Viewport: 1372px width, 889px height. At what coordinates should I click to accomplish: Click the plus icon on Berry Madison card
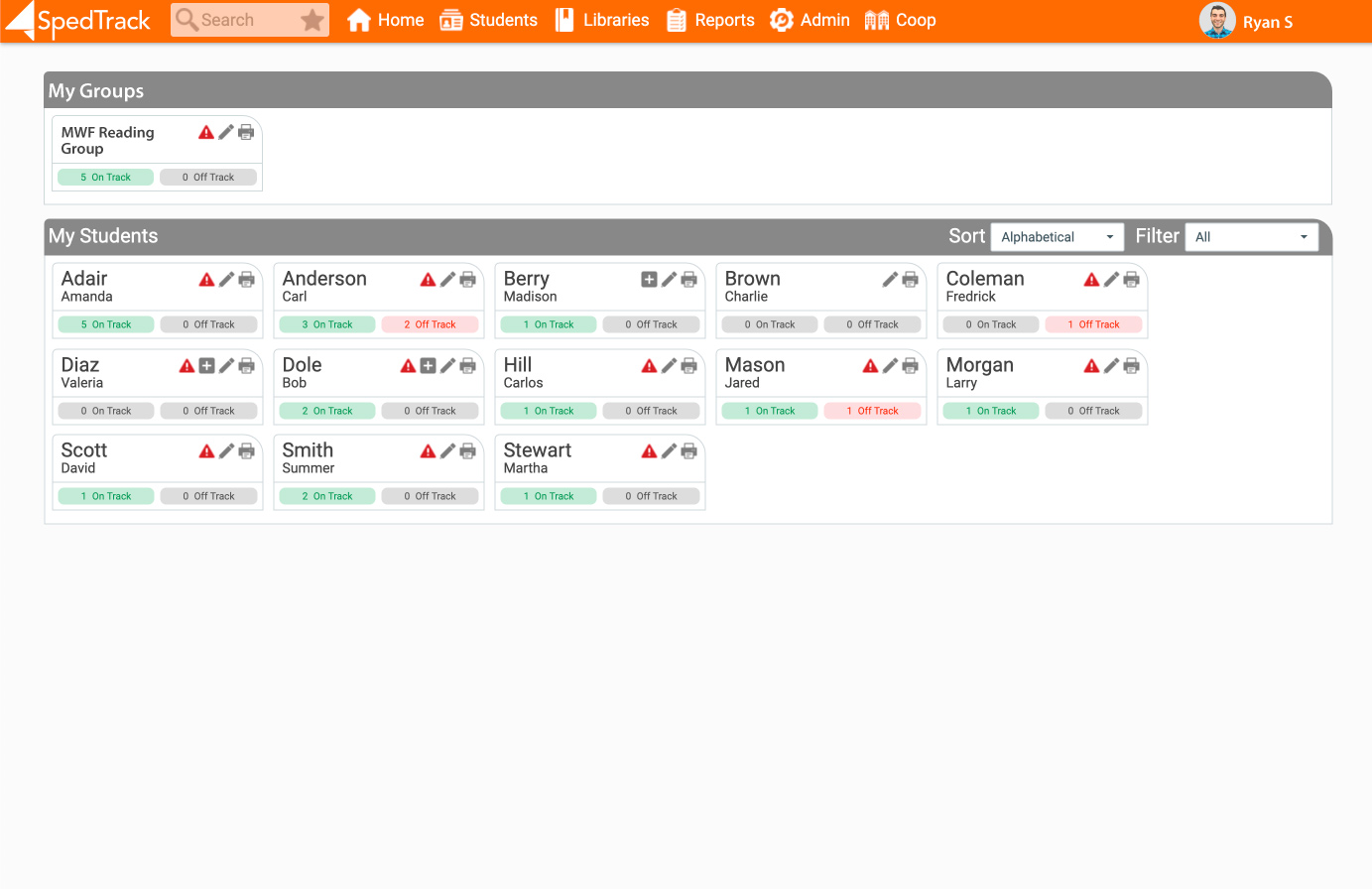click(649, 280)
